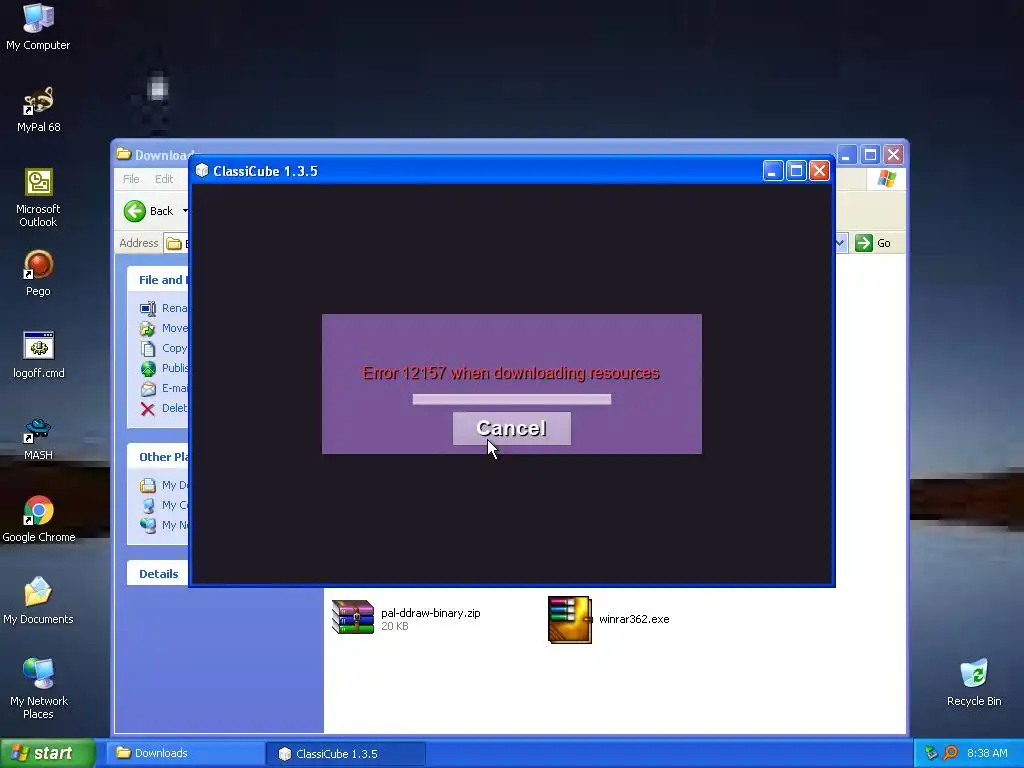Minimize the ClassiCube 1.3.5 window
1024x768 pixels.
click(773, 171)
